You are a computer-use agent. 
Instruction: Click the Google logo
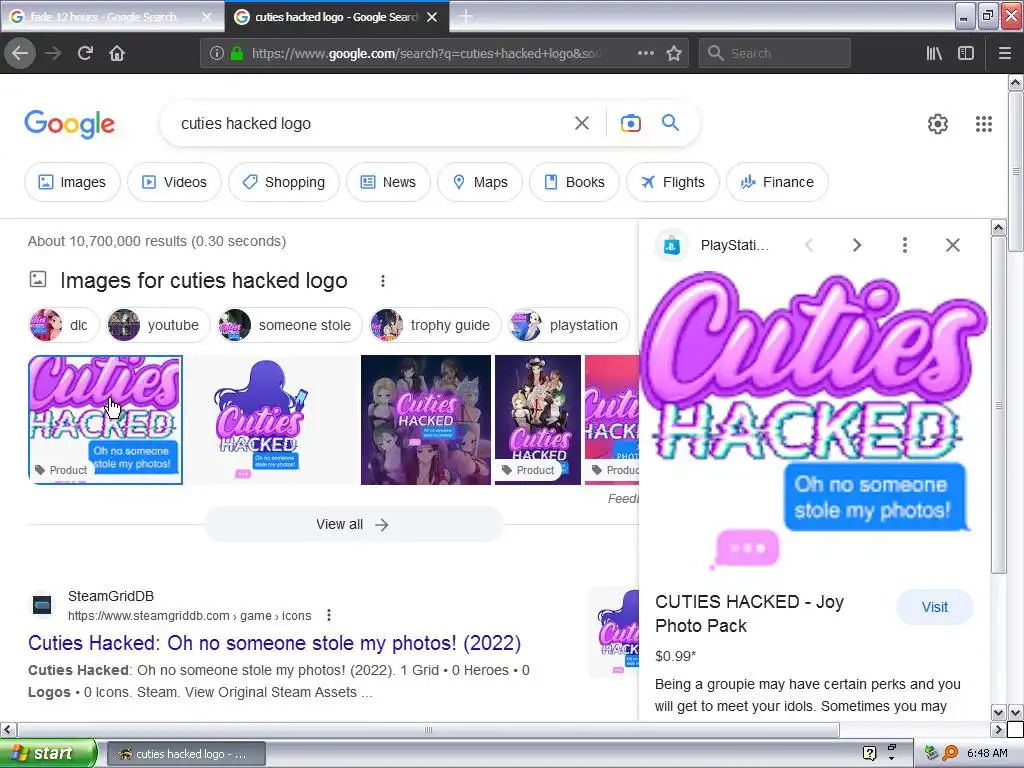tap(69, 124)
